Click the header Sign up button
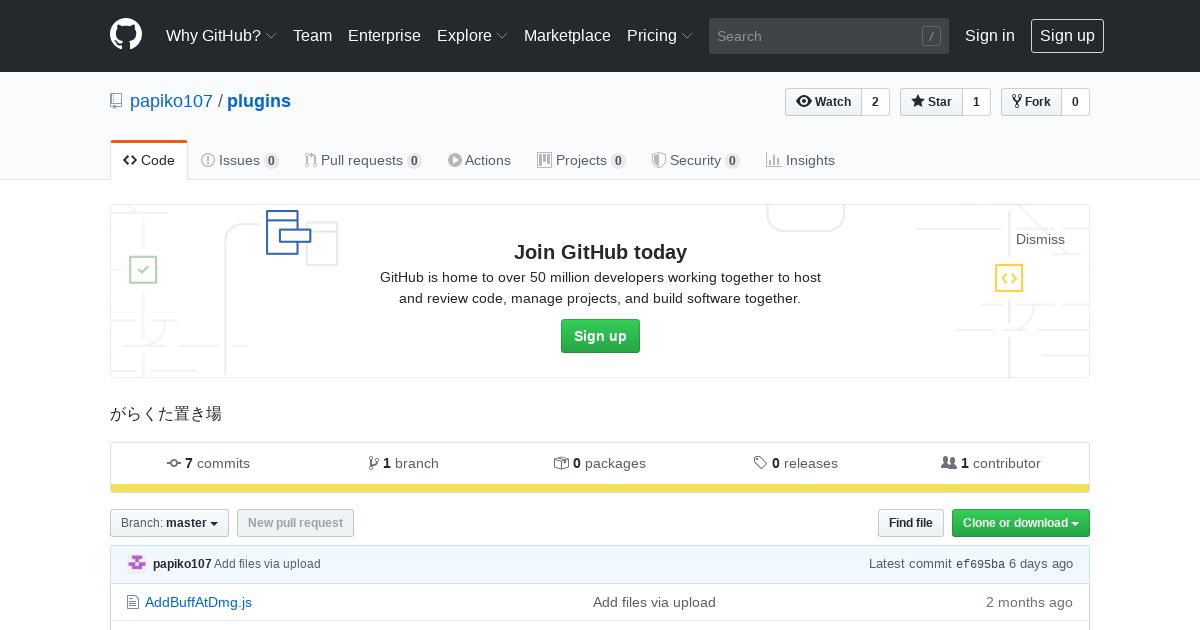The image size is (1200, 630). click(1067, 35)
